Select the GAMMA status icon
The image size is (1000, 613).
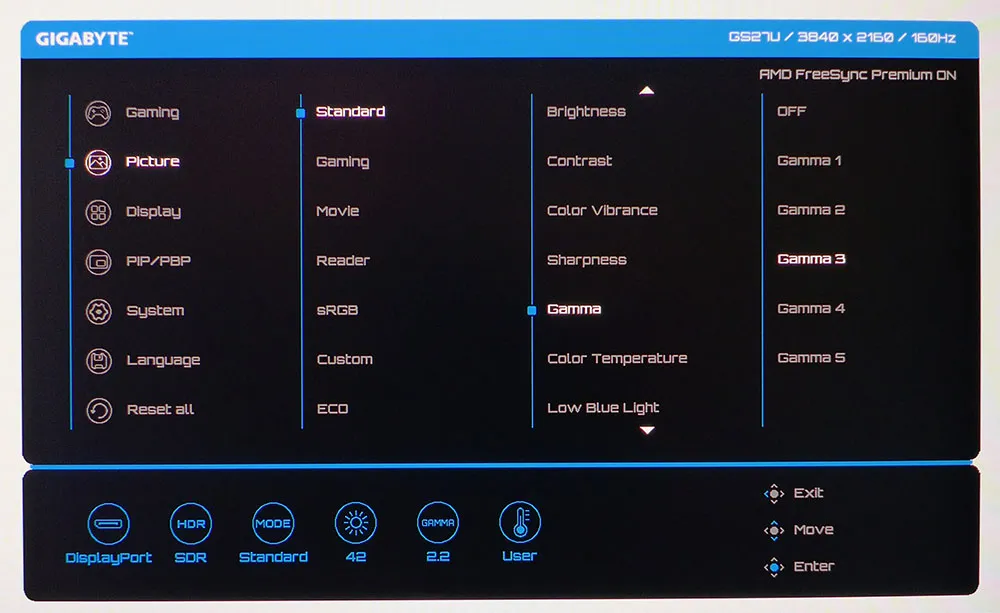(438, 523)
